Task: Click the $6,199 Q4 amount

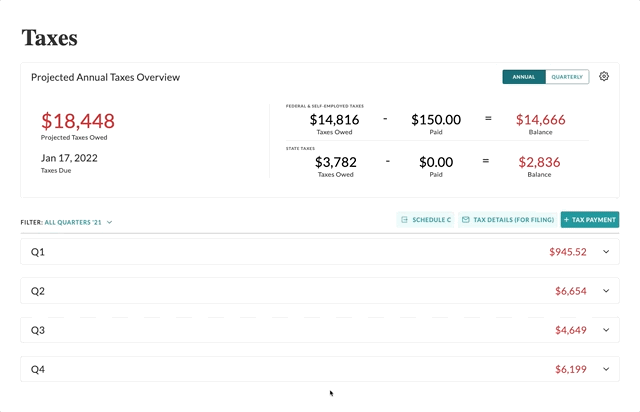Action: tap(571, 369)
